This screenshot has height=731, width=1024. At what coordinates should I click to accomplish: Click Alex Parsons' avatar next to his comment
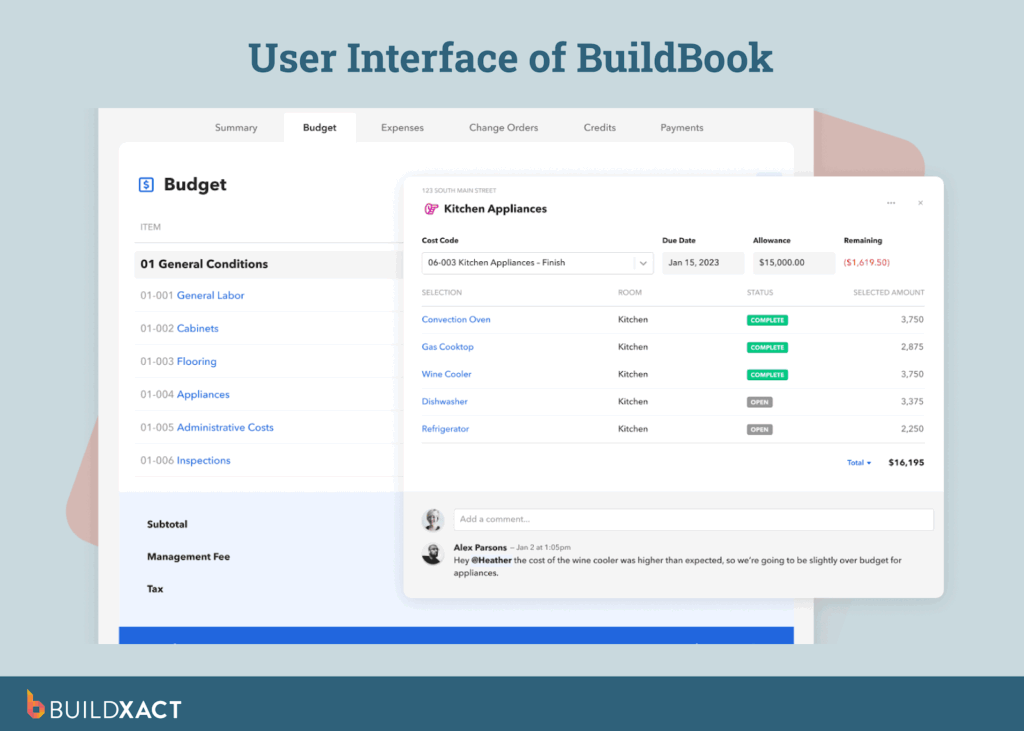point(433,553)
